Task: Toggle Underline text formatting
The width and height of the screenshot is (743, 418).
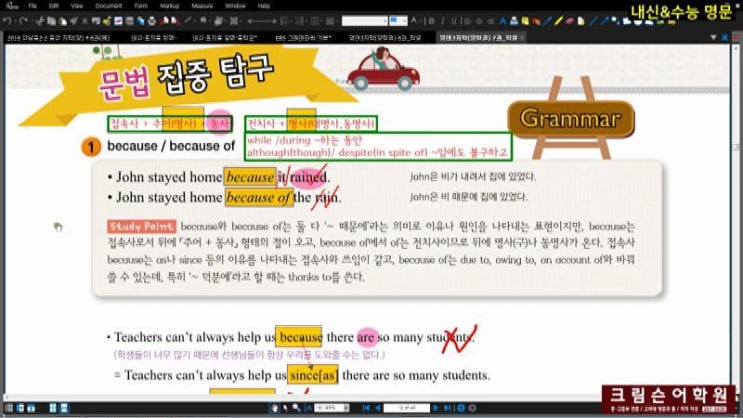Action: click(454, 21)
